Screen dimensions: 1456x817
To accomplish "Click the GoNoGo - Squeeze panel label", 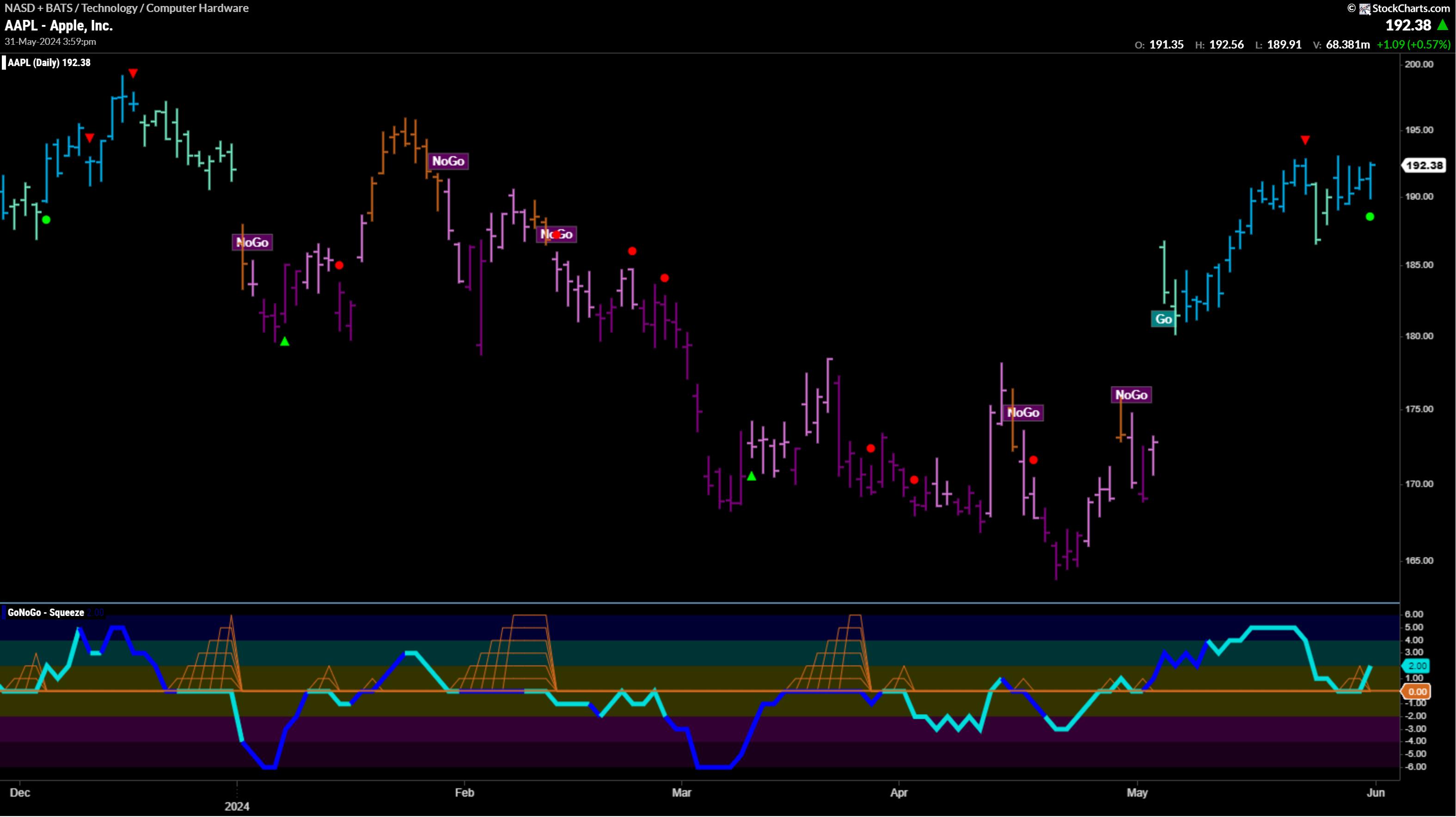I will point(46,612).
